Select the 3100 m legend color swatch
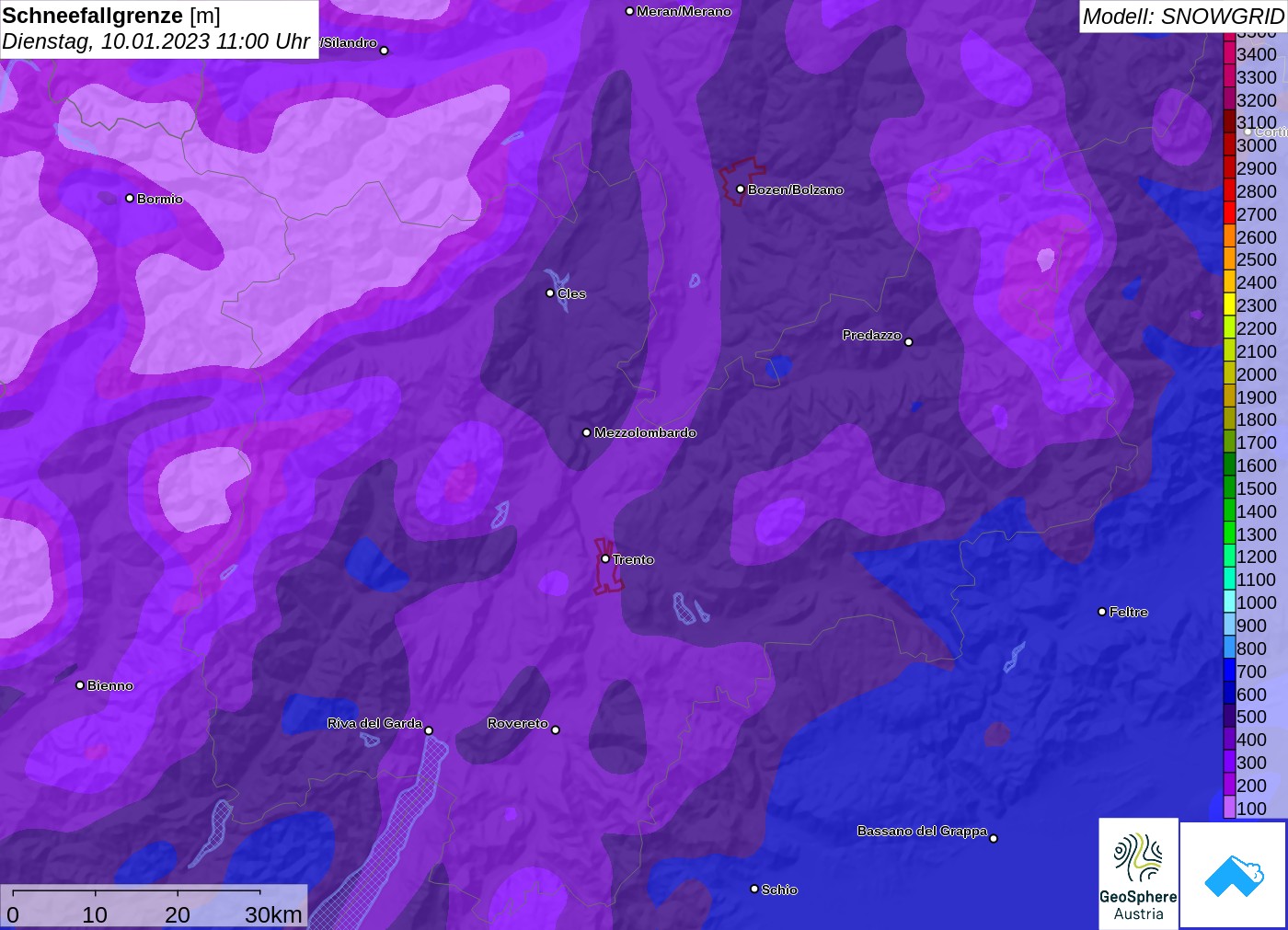The image size is (1288, 930). coord(1229,122)
